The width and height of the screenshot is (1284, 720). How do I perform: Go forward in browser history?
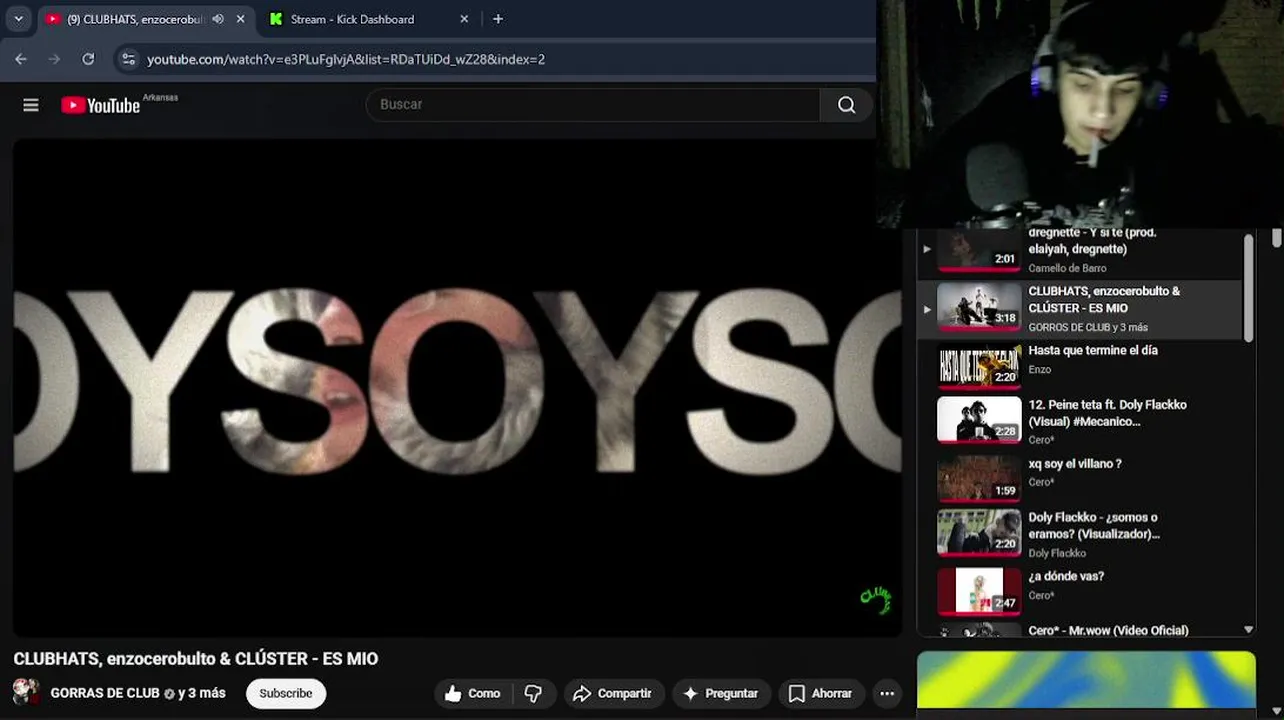click(54, 59)
